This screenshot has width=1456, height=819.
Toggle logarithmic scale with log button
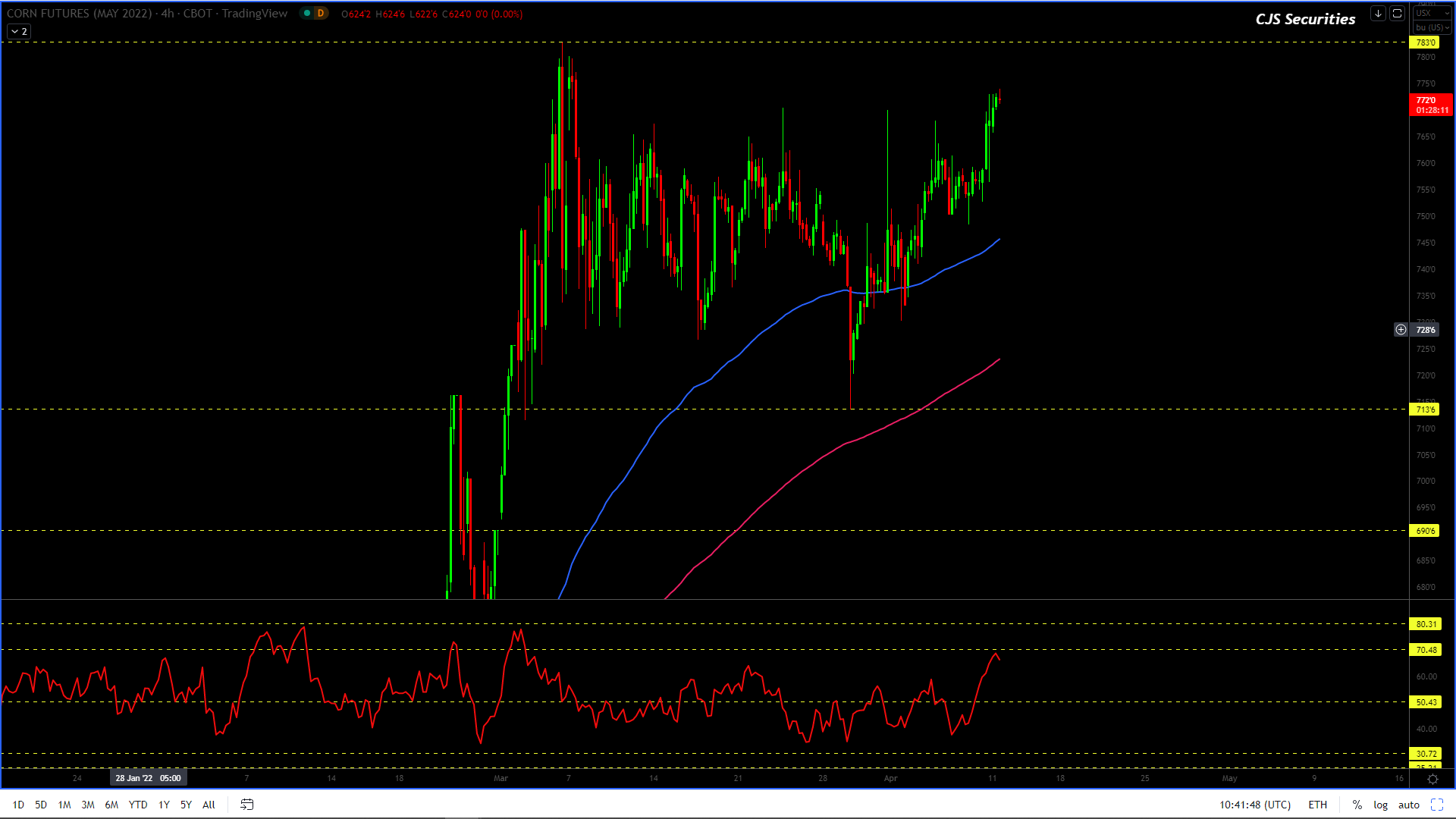[1380, 805]
